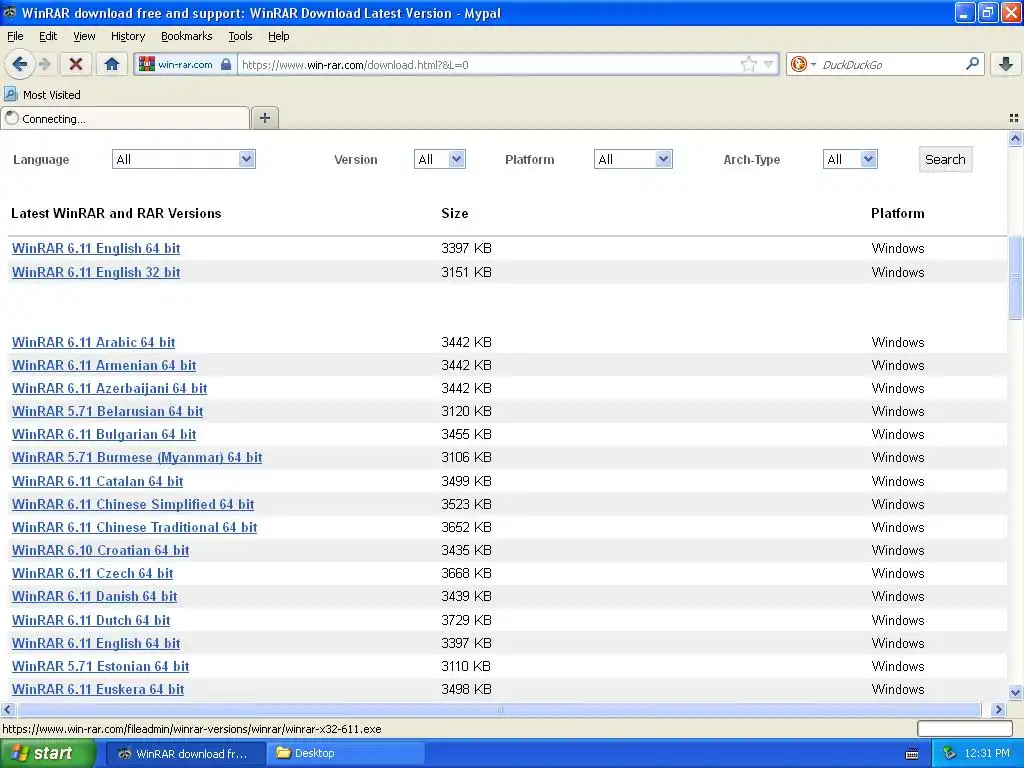Open WinRAR 6.11 Bulgarian 64 bit link
Viewport: 1024px width, 768px height.
coord(104,434)
